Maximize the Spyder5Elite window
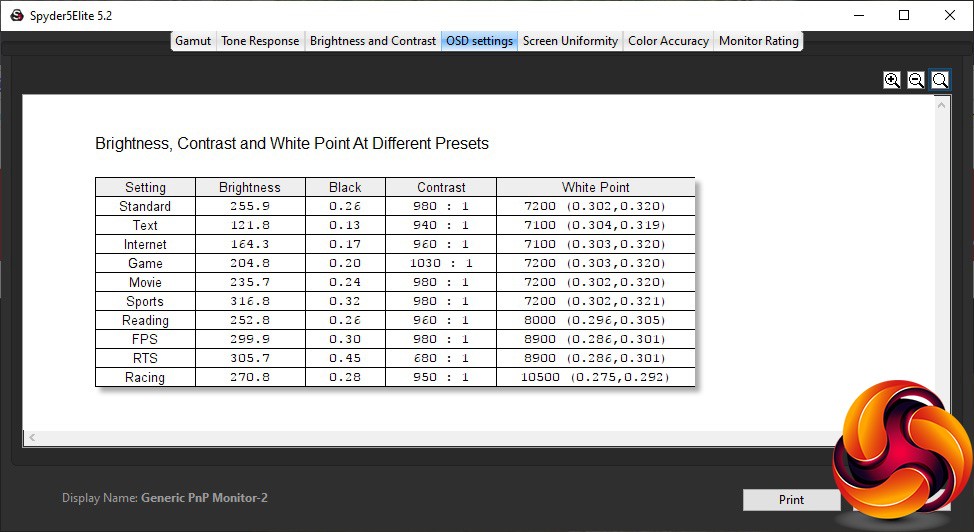This screenshot has height=532, width=974. (x=904, y=16)
